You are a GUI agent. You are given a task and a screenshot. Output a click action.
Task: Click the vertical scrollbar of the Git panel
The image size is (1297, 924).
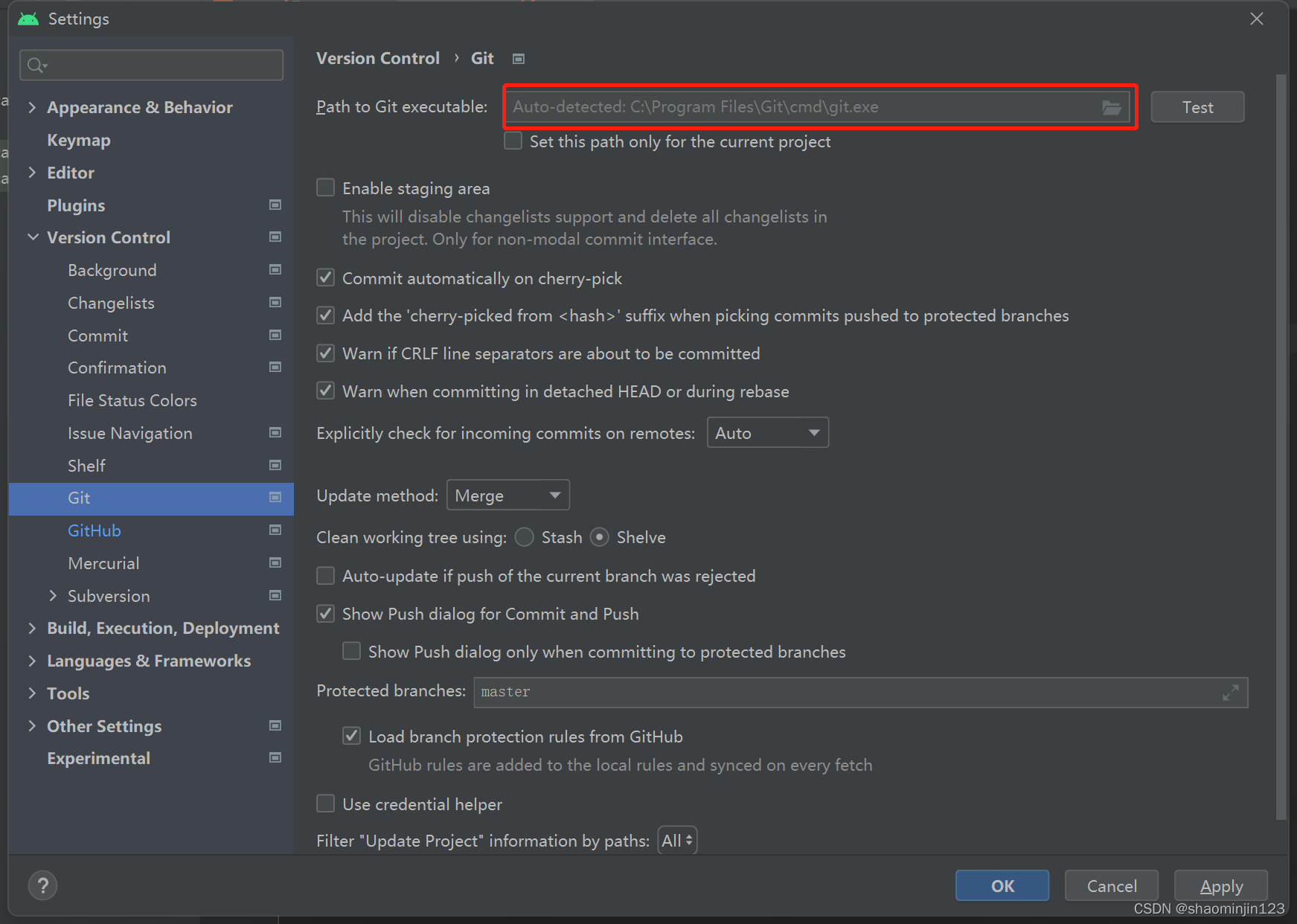coord(1281,446)
